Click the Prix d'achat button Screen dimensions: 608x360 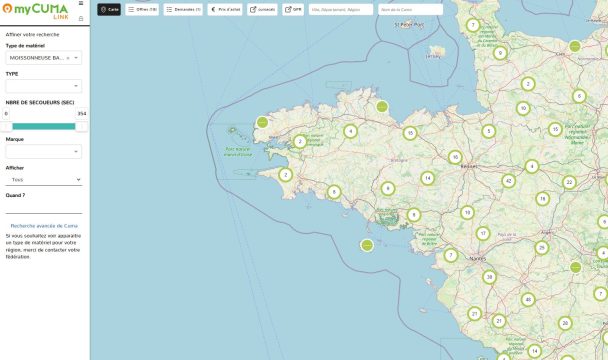click(x=225, y=9)
